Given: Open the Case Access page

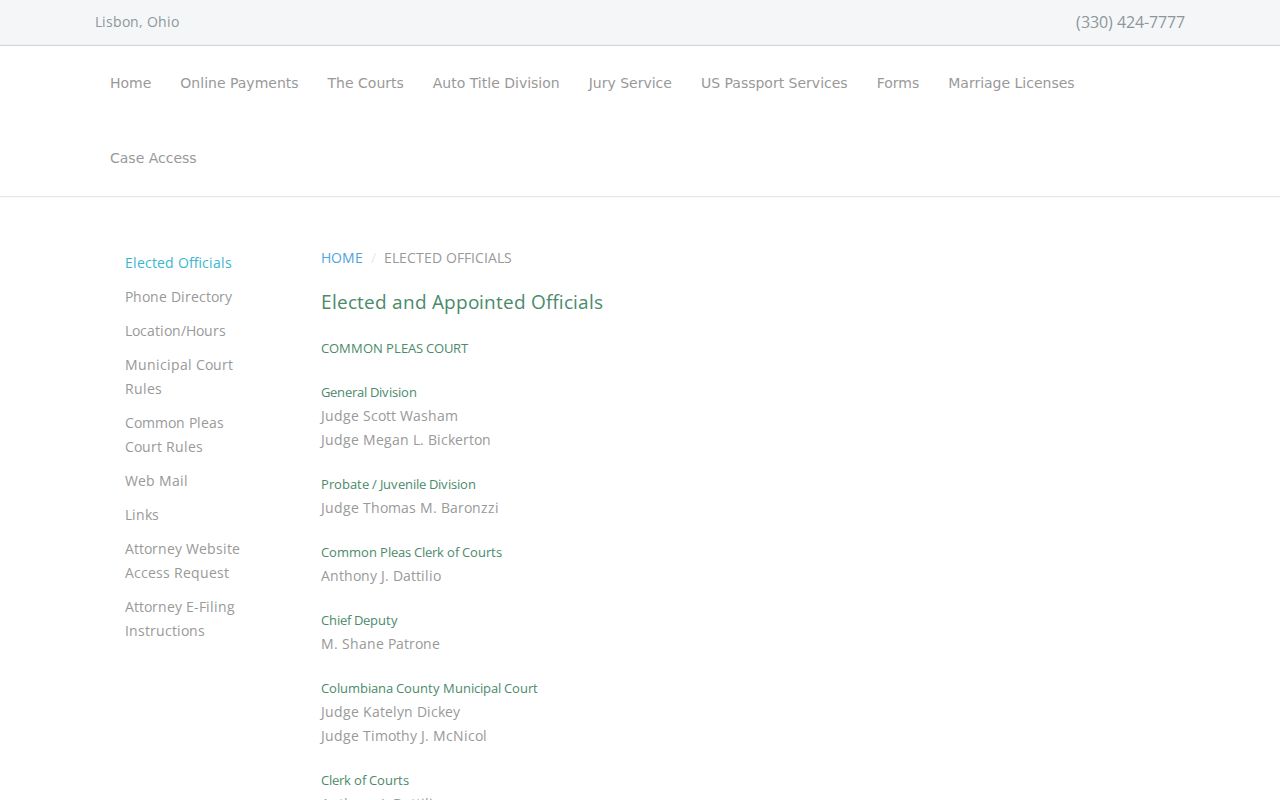Looking at the screenshot, I should point(153,158).
